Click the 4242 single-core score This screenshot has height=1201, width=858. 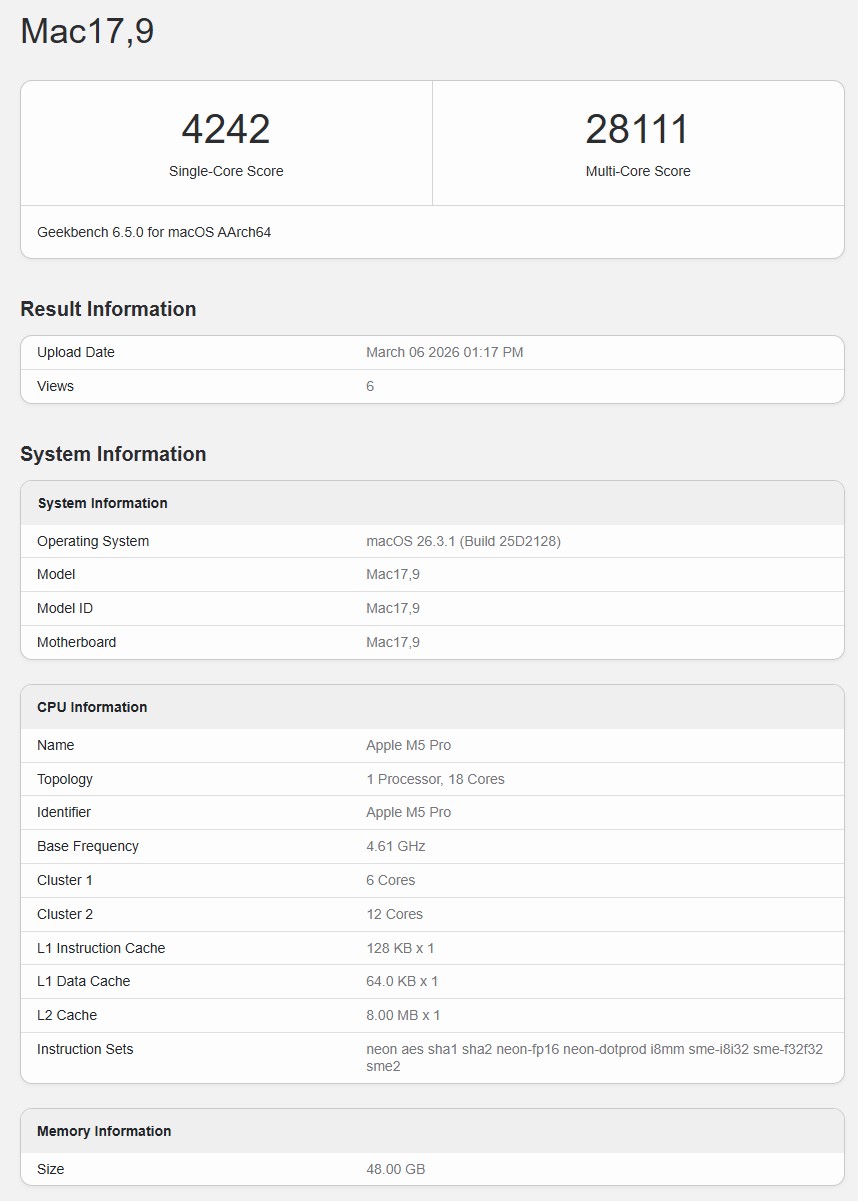tap(226, 130)
